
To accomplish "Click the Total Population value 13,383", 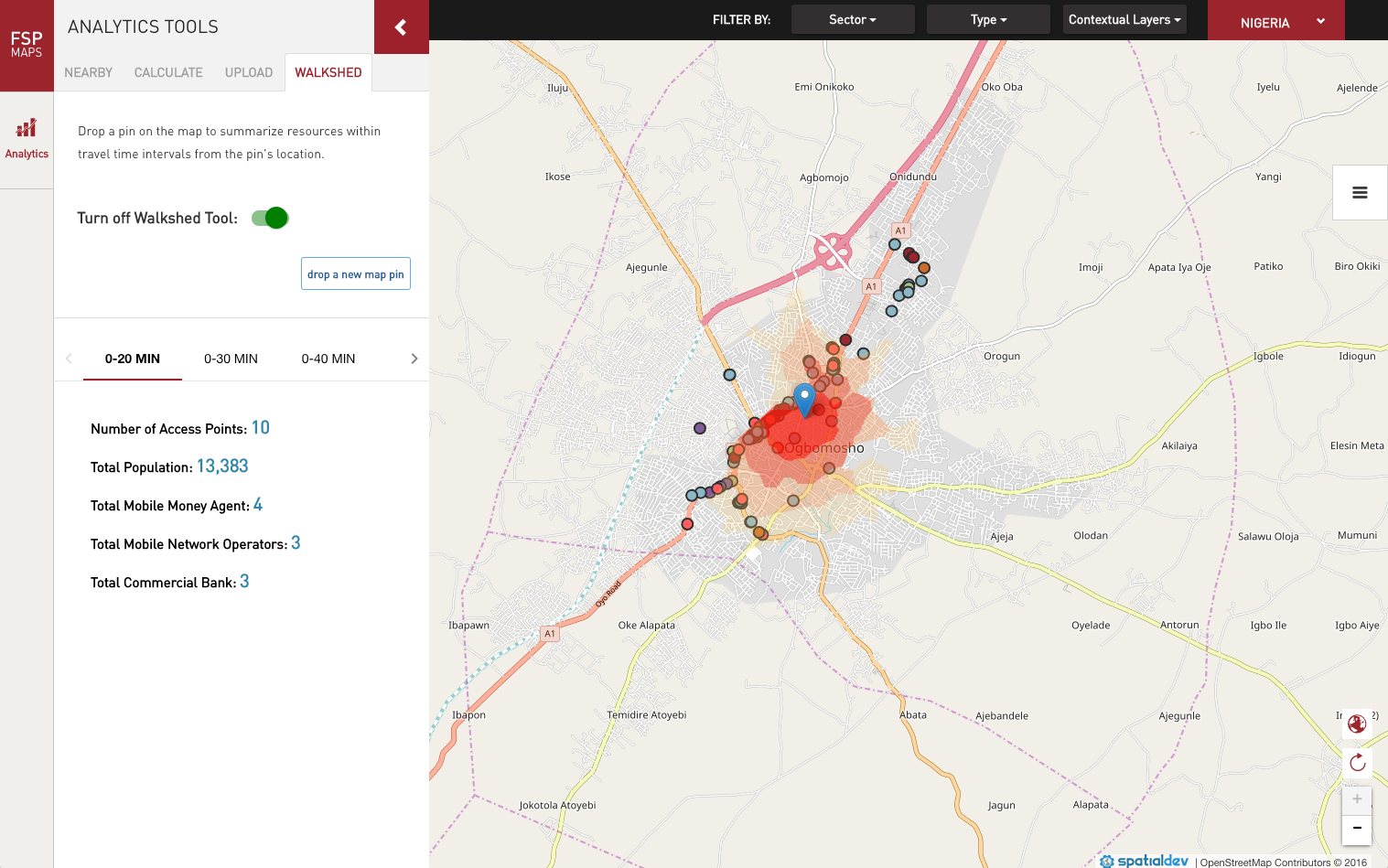I will pos(222,466).
